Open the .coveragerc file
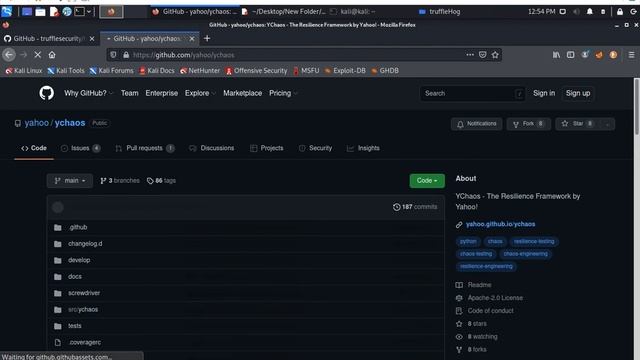Screen dimensions: 640x360 tap(84, 342)
